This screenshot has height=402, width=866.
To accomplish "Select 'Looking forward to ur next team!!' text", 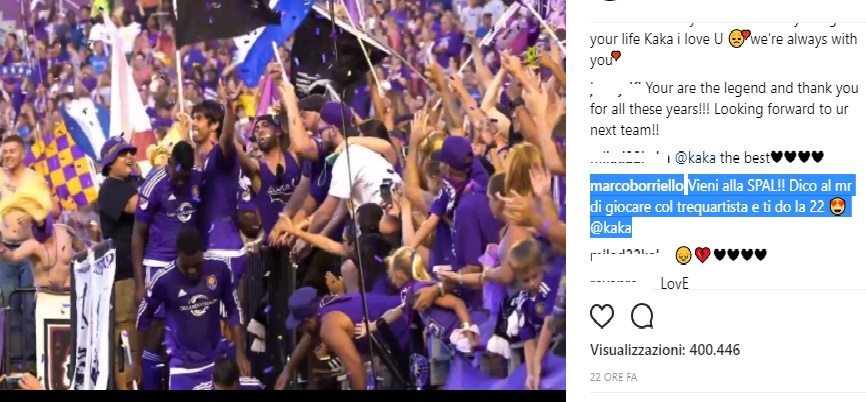I will [x=724, y=119].
